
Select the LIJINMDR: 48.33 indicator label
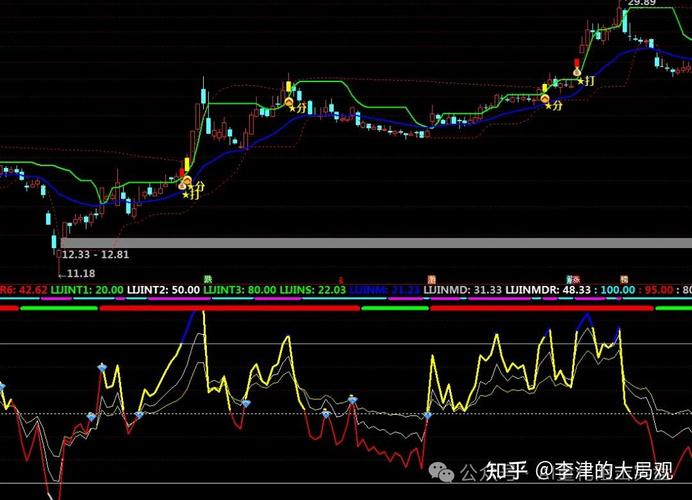click(548, 290)
